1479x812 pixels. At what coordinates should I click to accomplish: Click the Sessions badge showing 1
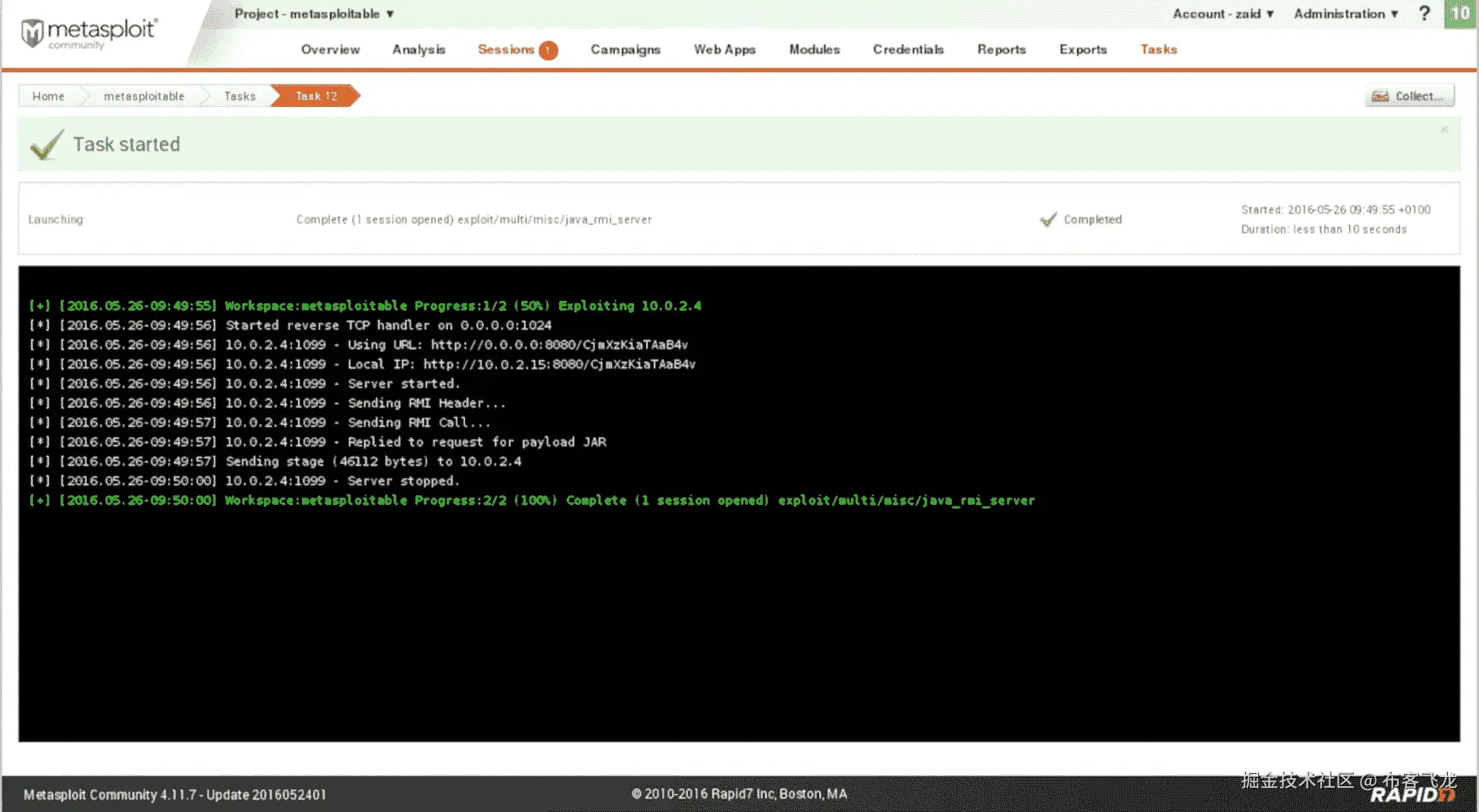pos(548,50)
